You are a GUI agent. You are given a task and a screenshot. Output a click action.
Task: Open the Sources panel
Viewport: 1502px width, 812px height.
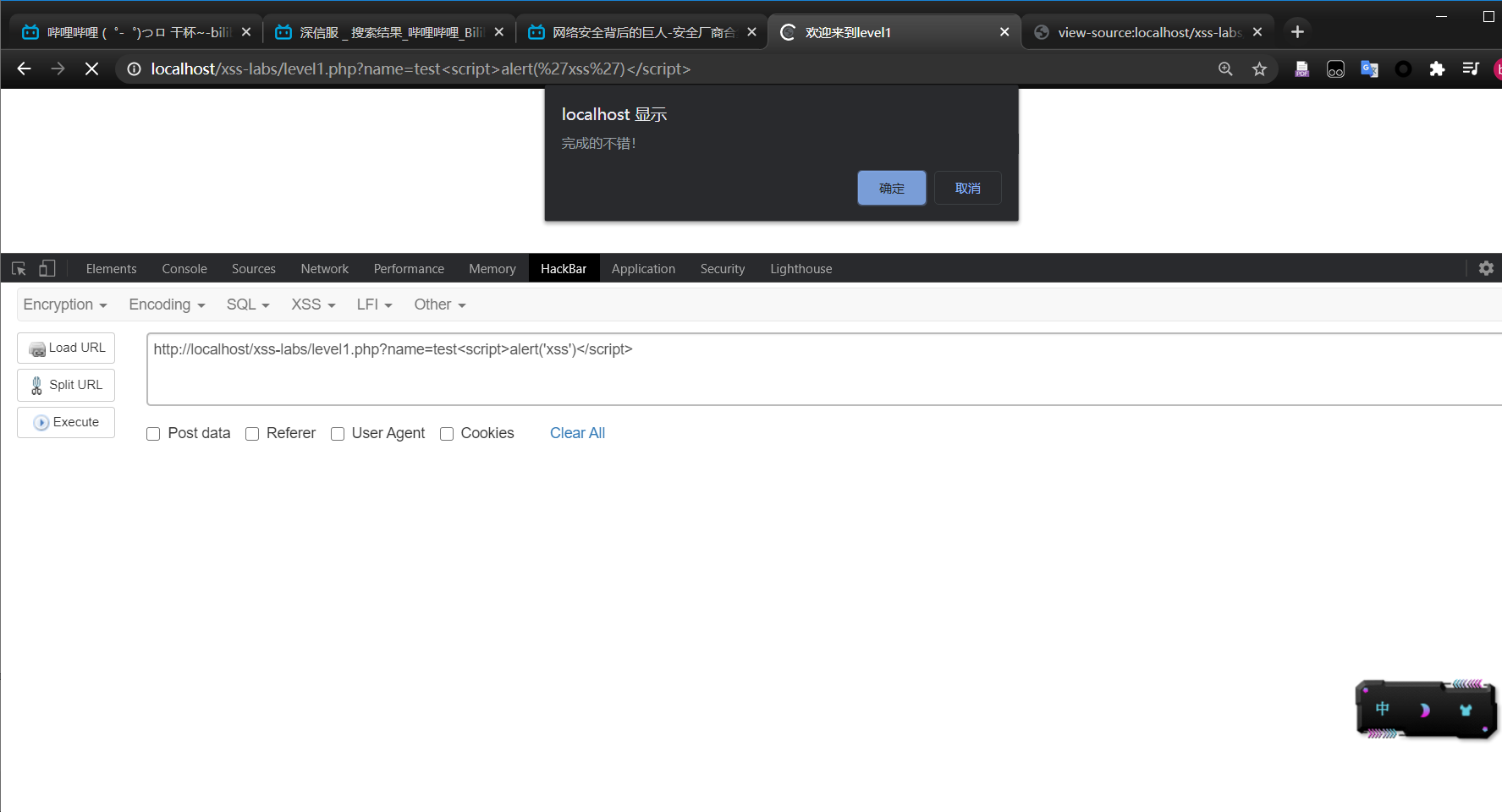[x=254, y=269]
